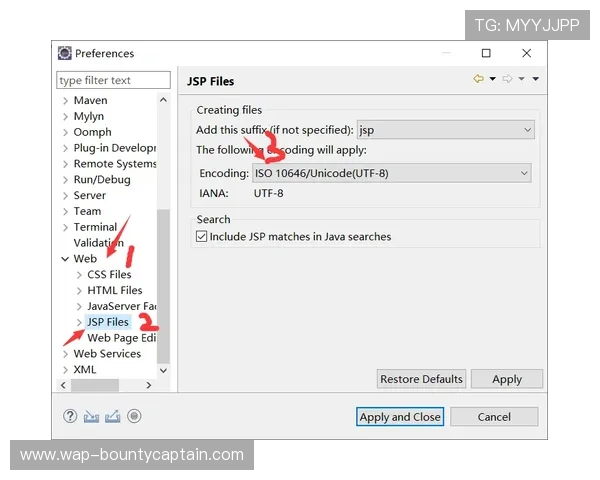Collapse the Web tree node
This screenshot has height=480, width=600.
pos(65,259)
